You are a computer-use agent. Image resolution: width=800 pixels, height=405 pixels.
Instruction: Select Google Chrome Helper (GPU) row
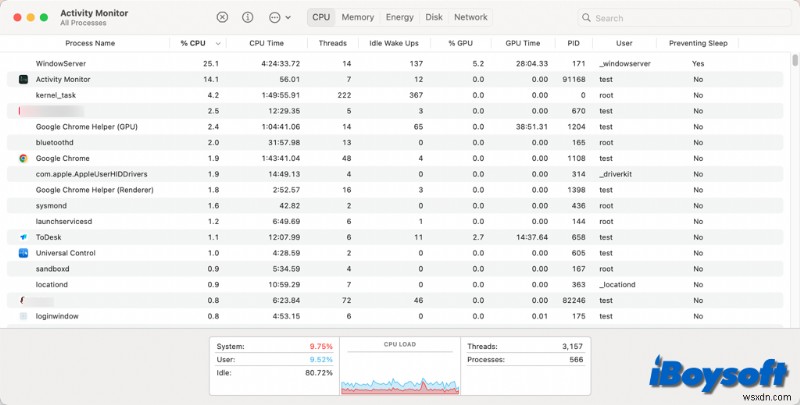[x=395, y=127]
